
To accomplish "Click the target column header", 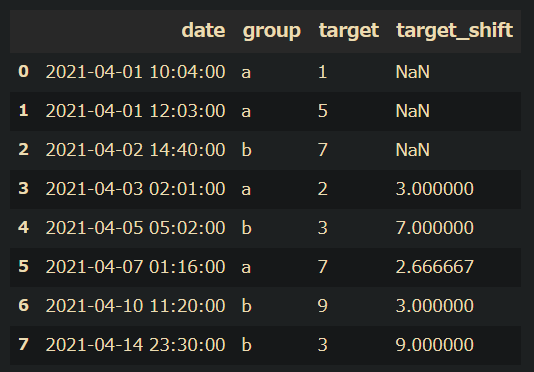I will coord(348,32).
